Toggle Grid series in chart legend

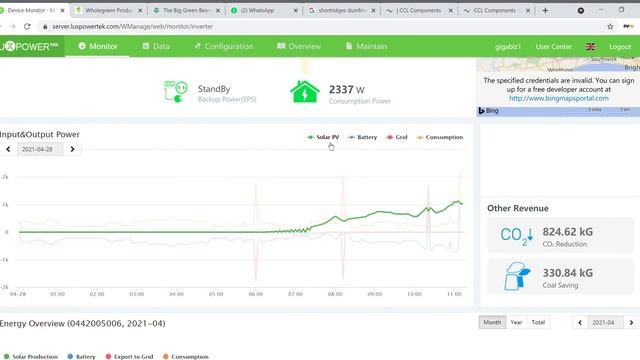click(397, 137)
